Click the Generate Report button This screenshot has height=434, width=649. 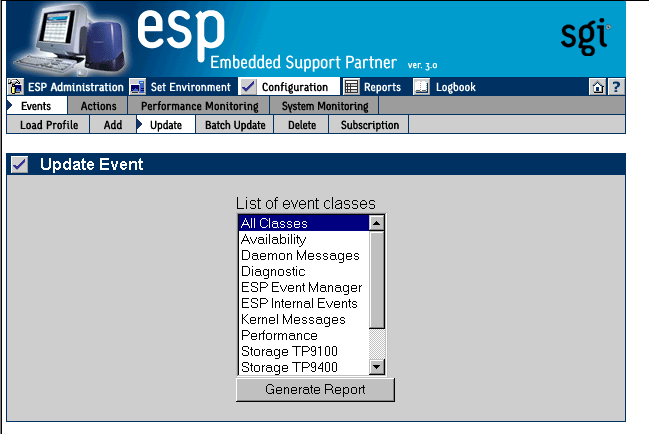click(x=315, y=389)
